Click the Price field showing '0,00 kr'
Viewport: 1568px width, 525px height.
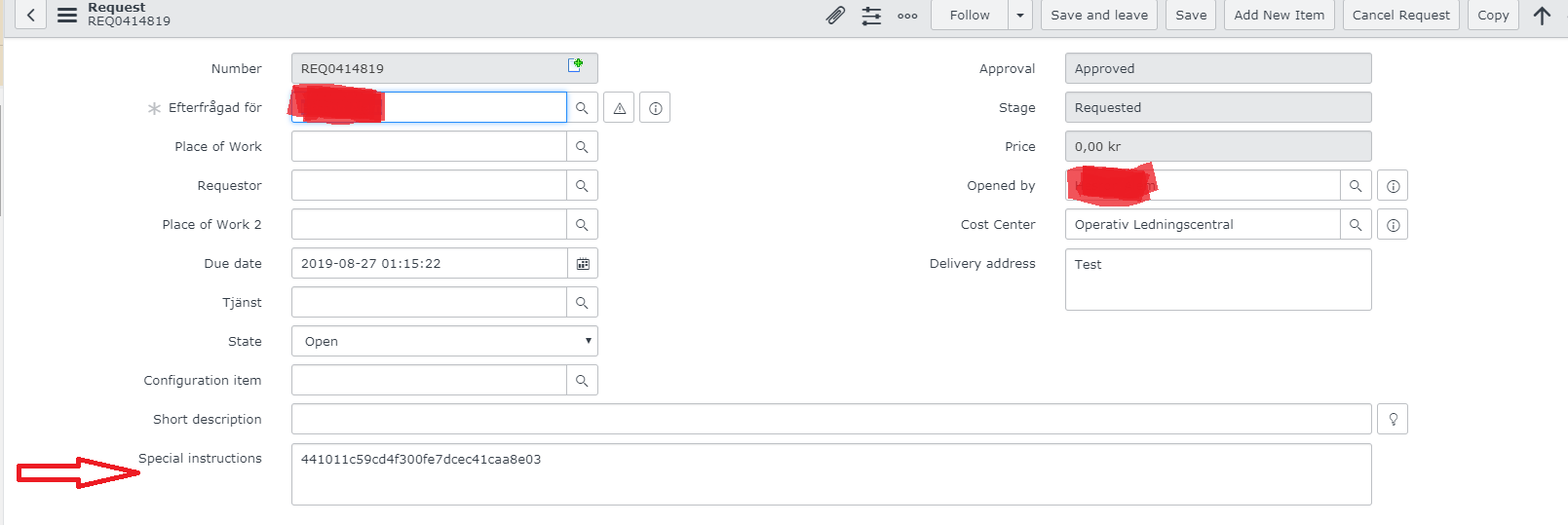click(x=1218, y=146)
